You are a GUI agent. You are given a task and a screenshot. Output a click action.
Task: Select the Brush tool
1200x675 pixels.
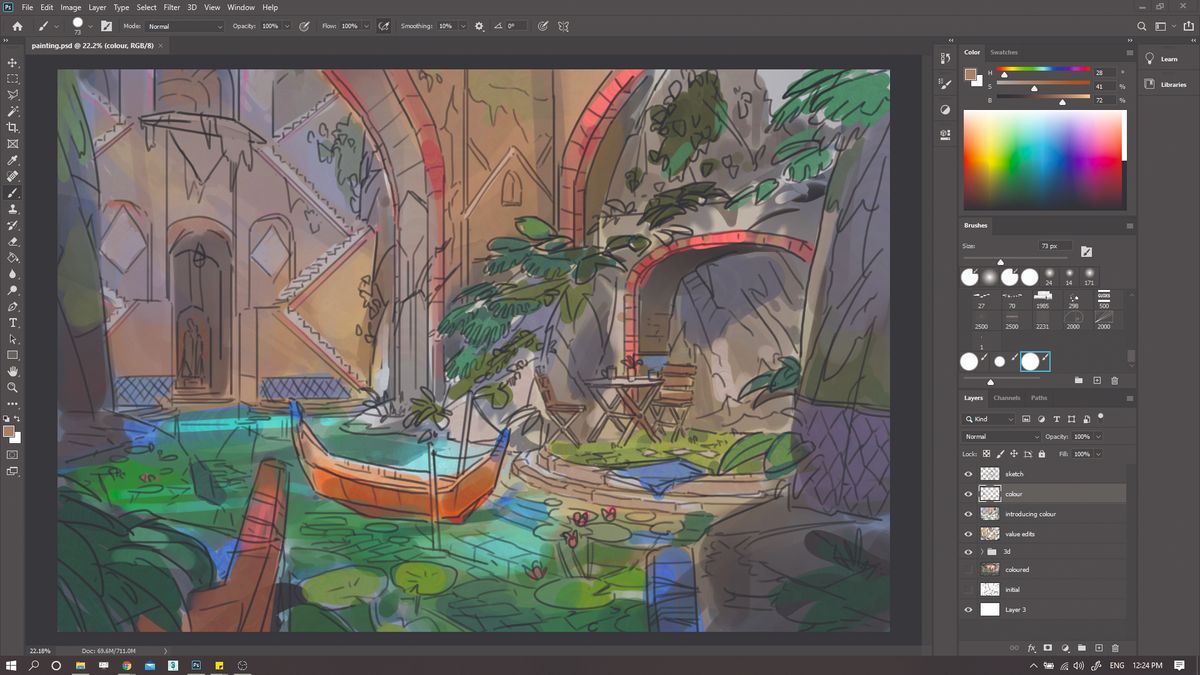(x=13, y=192)
